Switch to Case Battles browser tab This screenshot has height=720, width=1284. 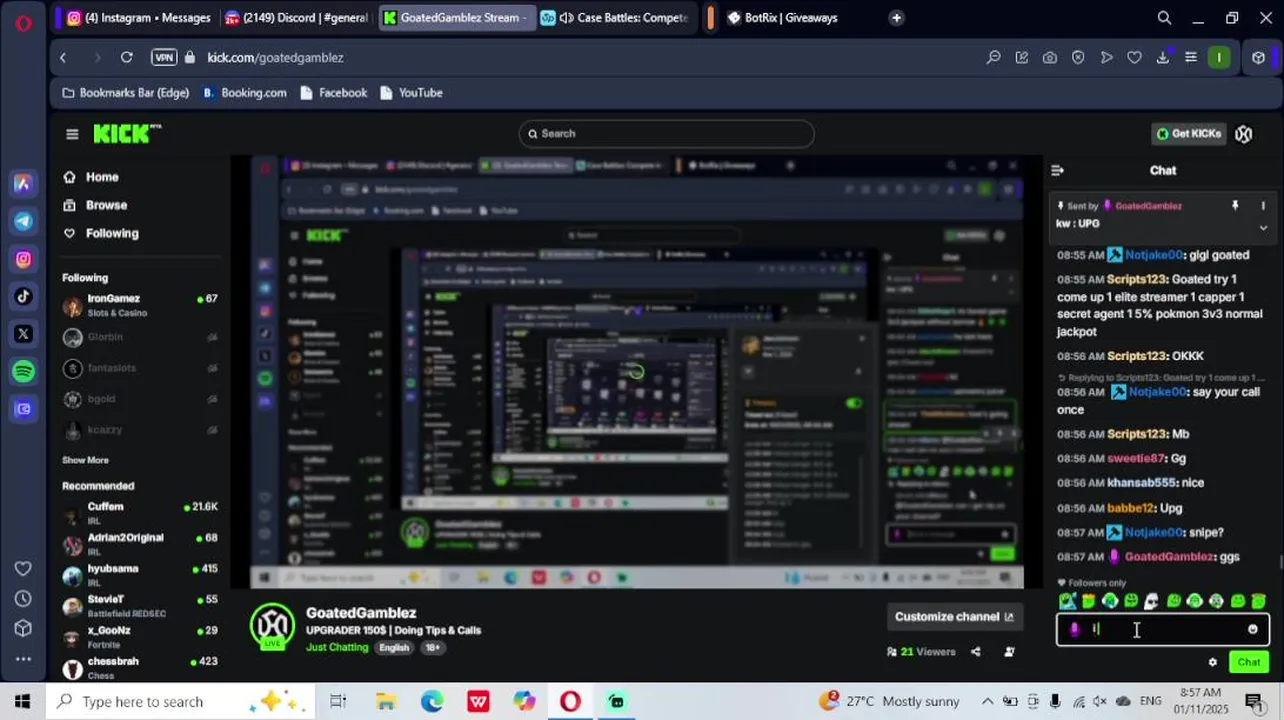pos(614,17)
